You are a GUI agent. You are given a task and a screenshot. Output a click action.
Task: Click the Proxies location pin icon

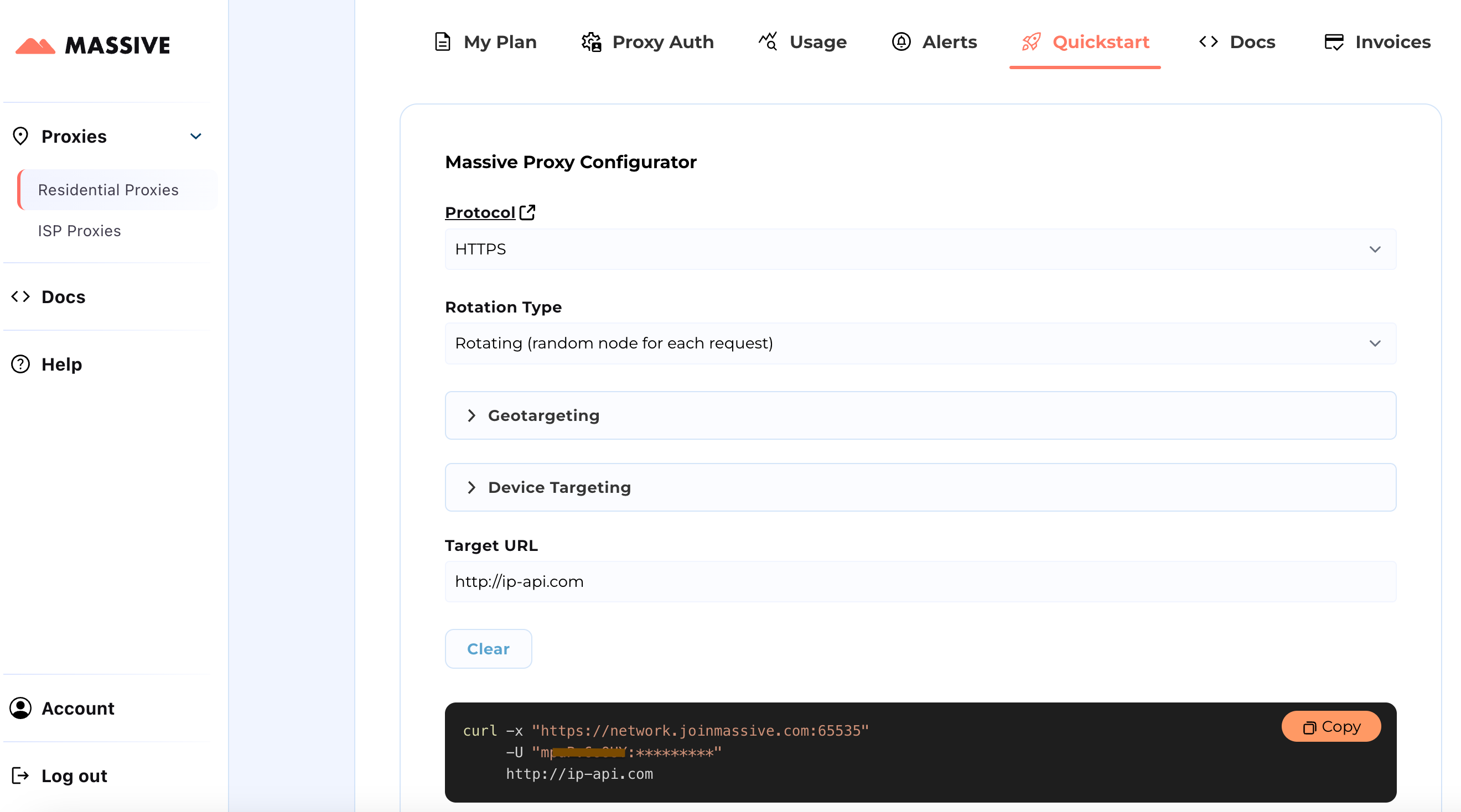click(20, 136)
